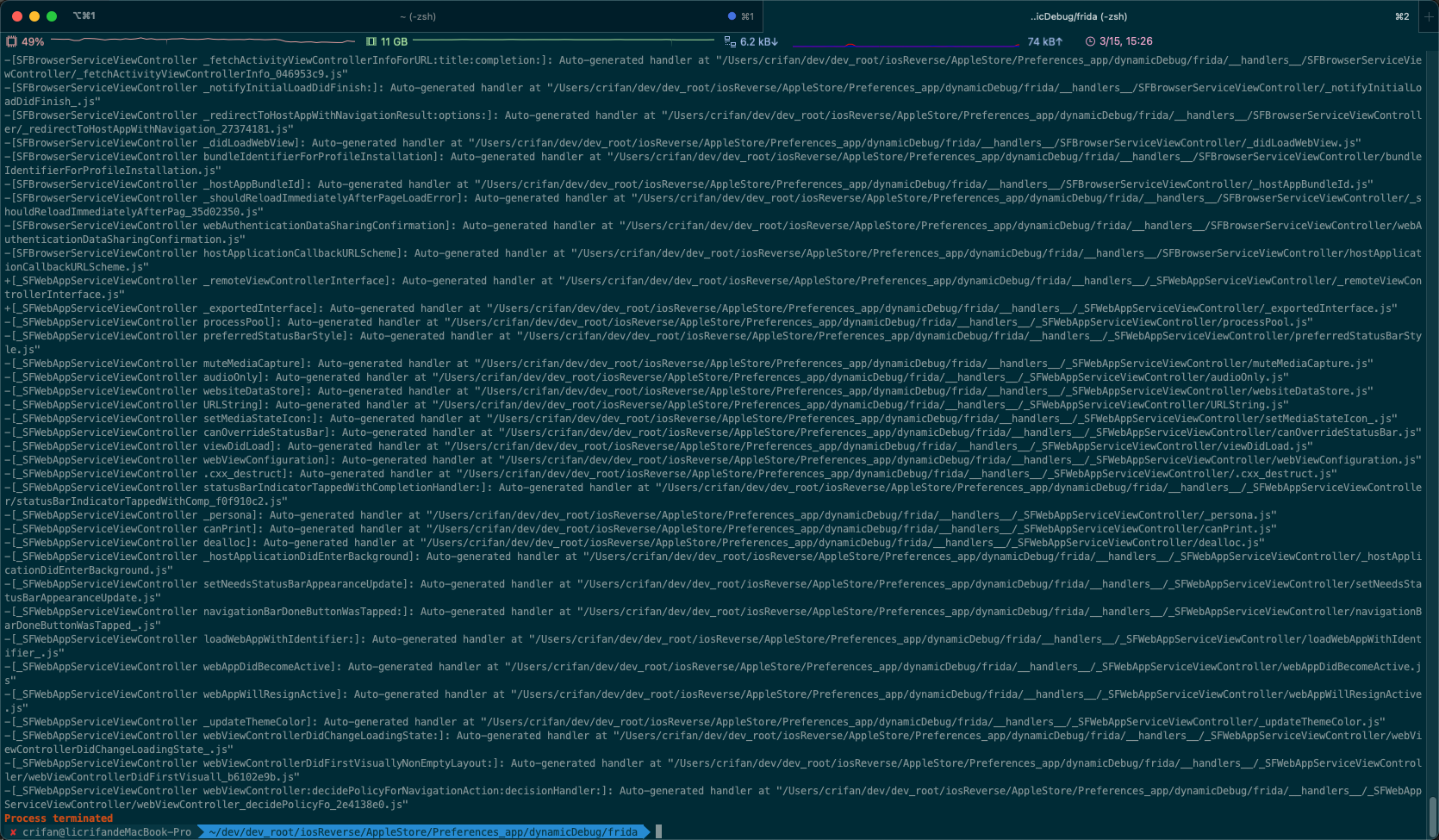Click the red x error mark in prompt
Screen dimensions: 1439x840
click(13, 832)
